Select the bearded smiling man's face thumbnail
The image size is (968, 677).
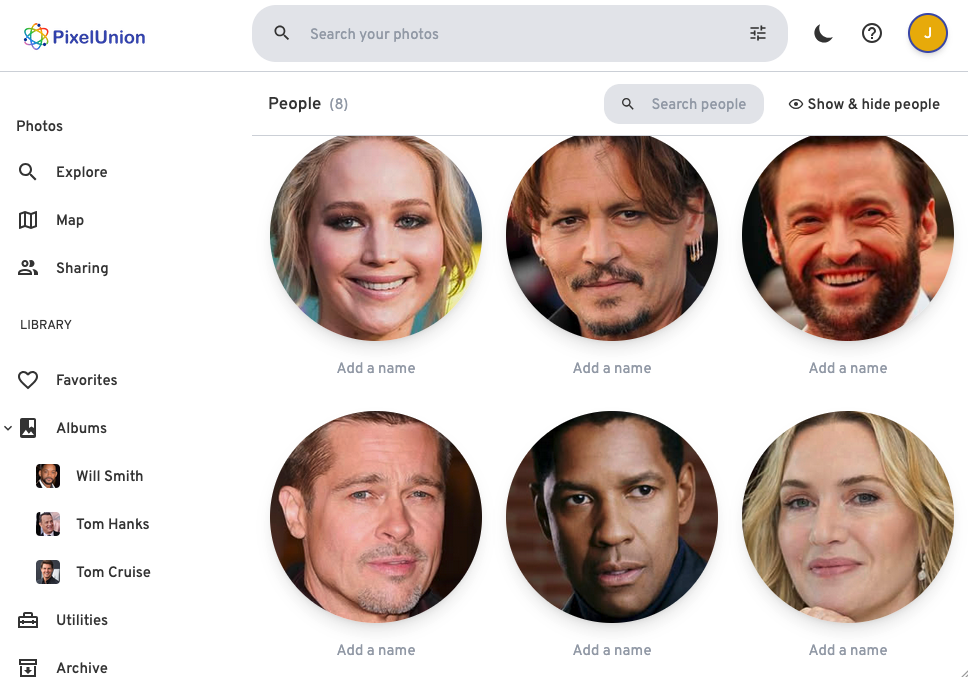point(848,238)
